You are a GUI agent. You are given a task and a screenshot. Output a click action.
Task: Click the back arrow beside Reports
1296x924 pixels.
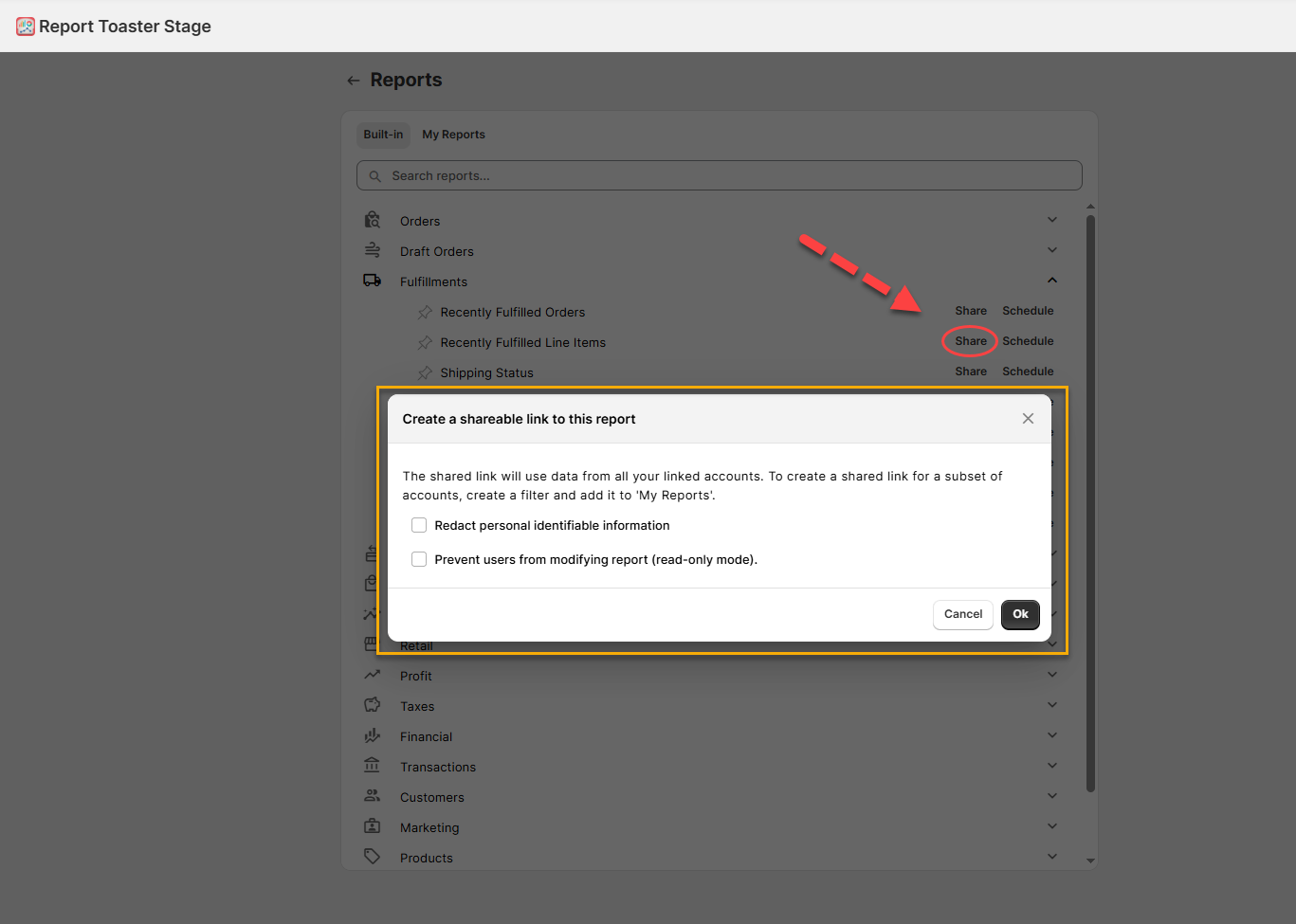[x=354, y=81]
